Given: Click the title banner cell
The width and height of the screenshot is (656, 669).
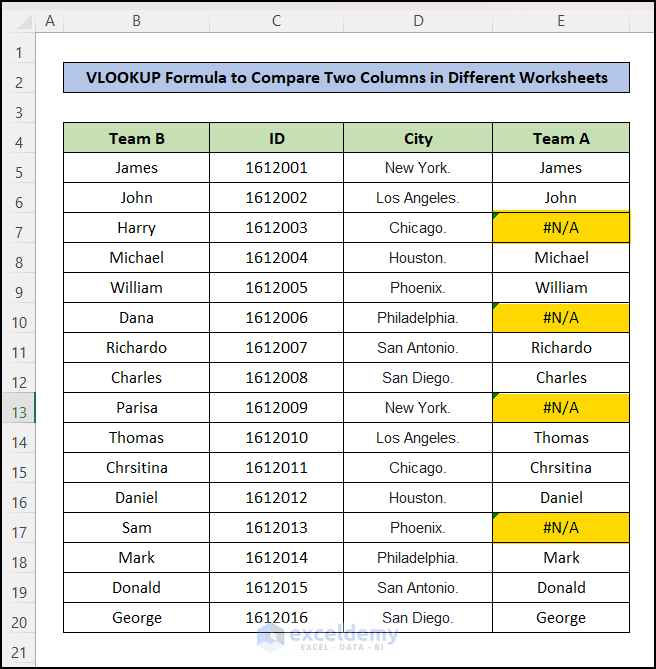Looking at the screenshot, I should 346,78.
